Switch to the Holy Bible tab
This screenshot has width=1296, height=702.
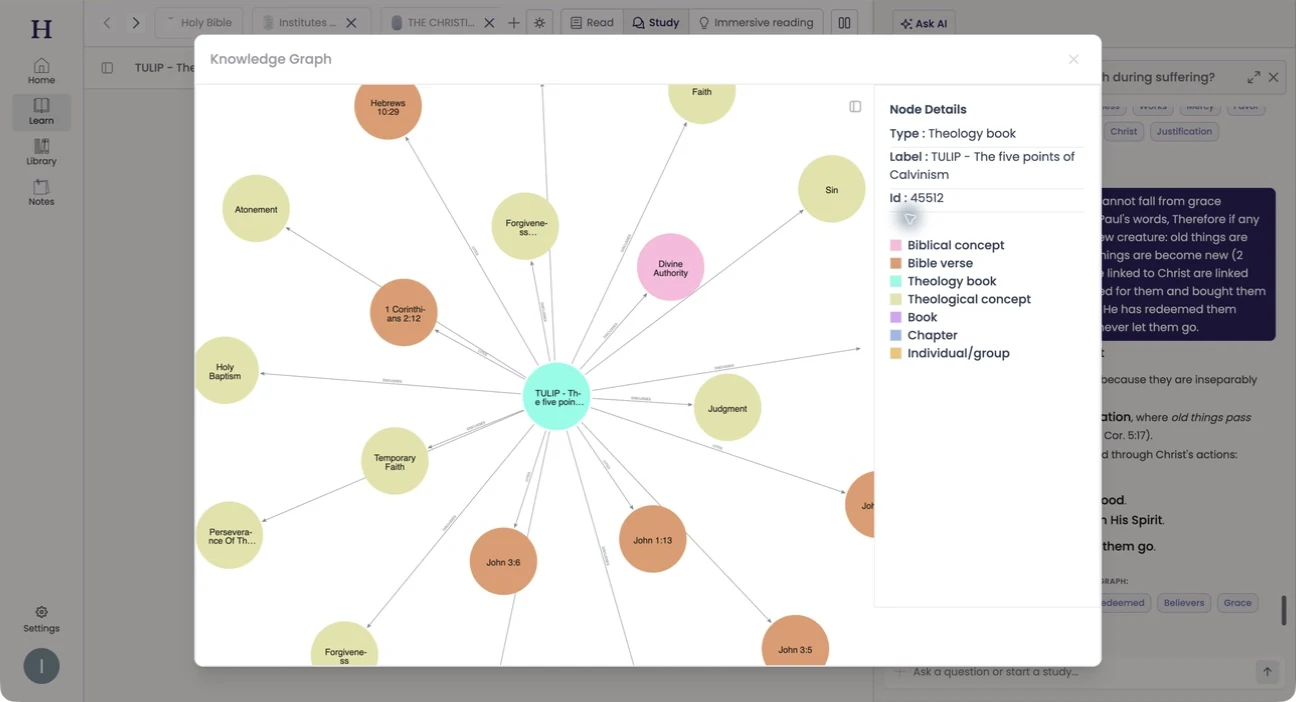click(198, 22)
